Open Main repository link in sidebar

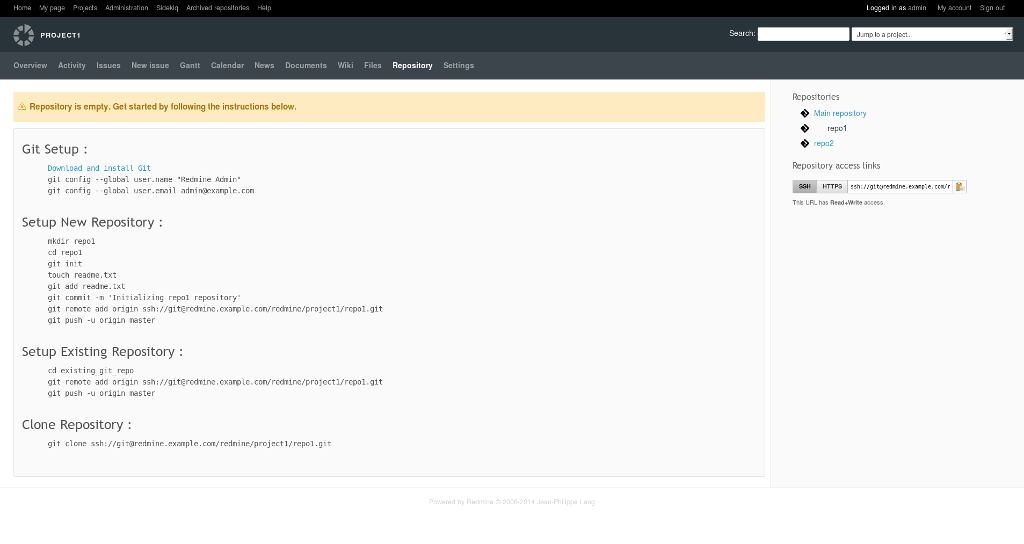coord(840,114)
